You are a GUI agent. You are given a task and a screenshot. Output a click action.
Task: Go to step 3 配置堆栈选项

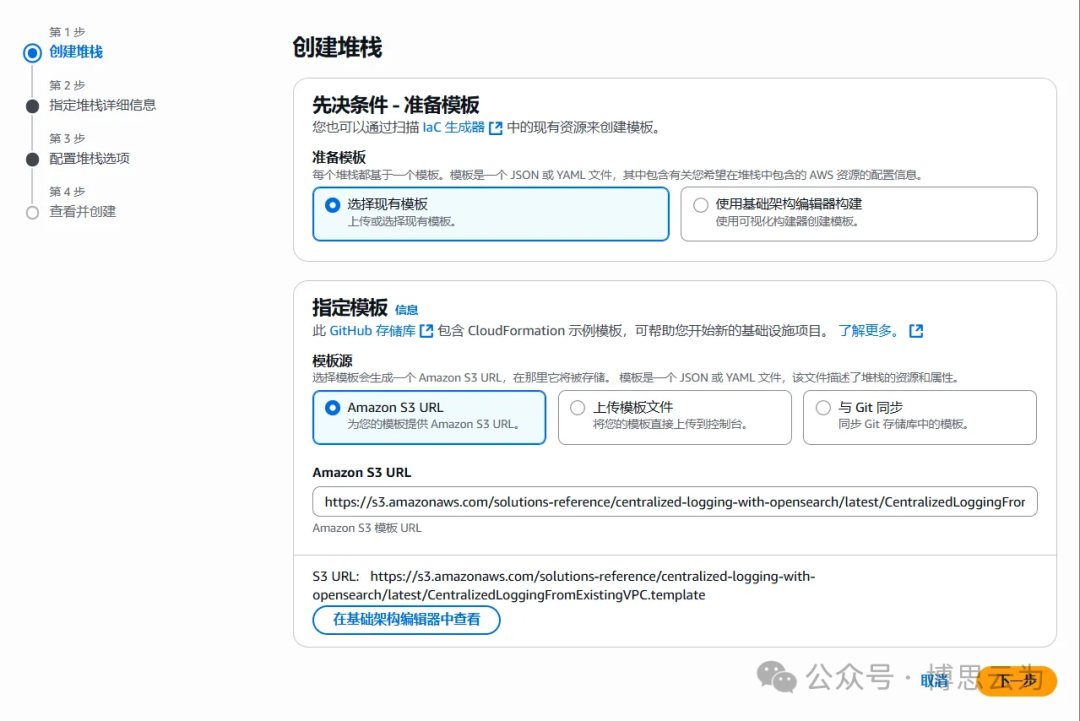coord(90,158)
